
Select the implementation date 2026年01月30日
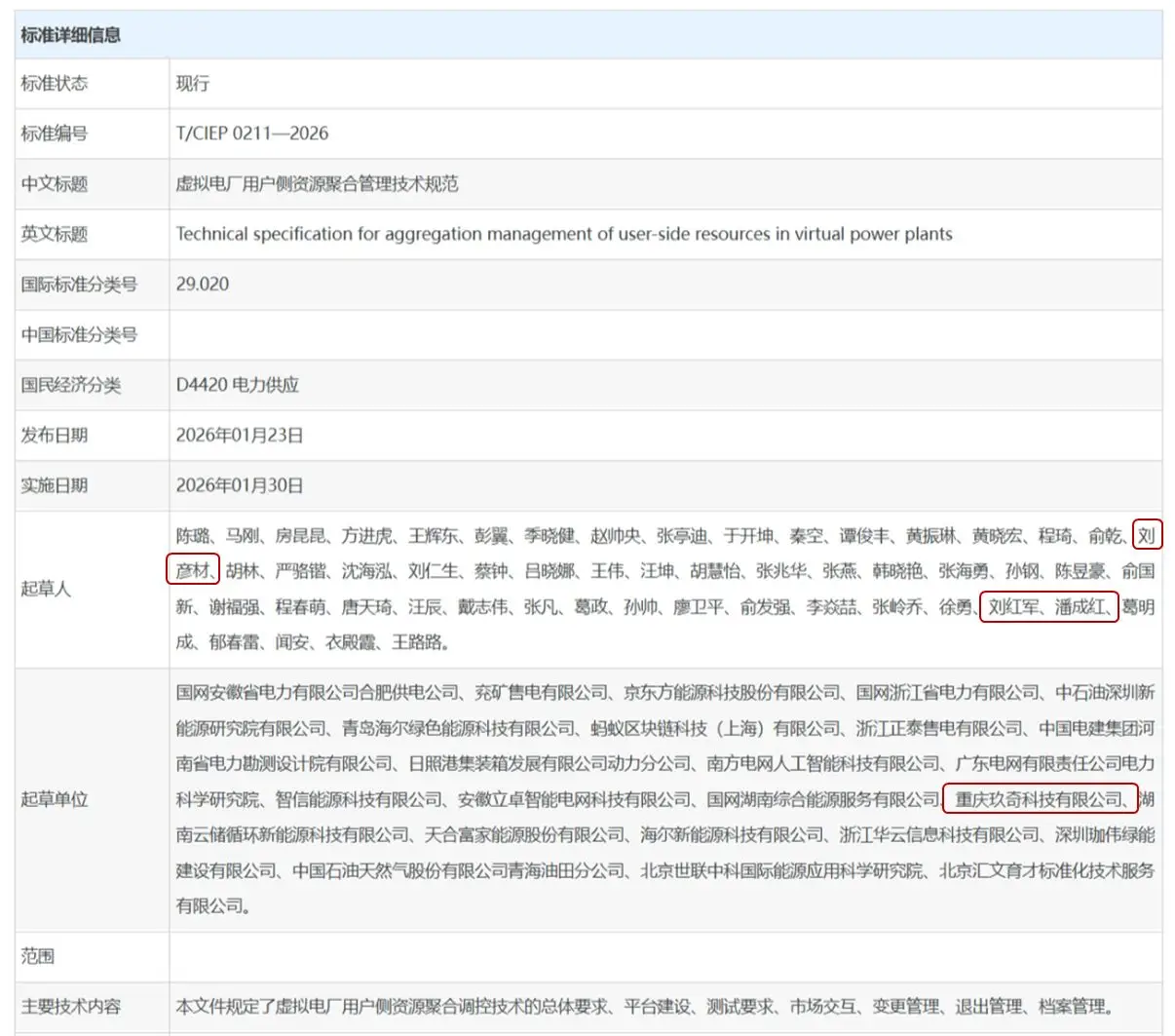pyautogui.click(x=239, y=485)
